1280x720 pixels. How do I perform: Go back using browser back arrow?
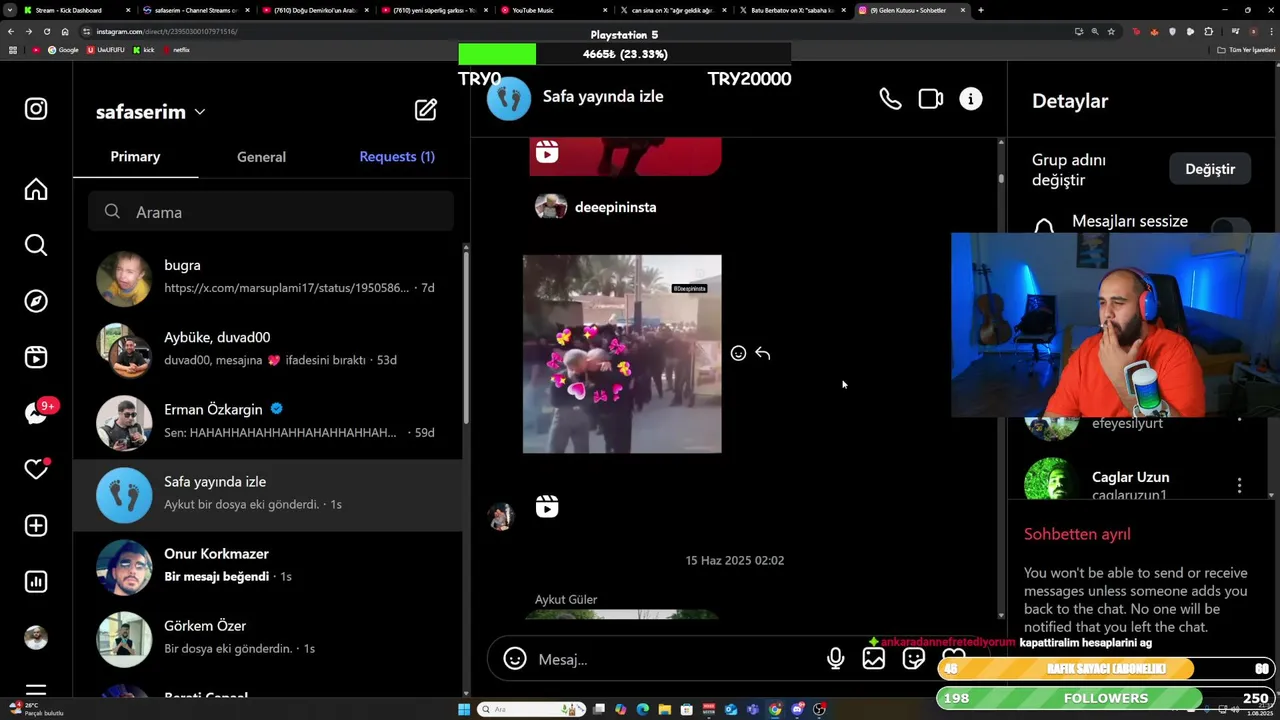pyautogui.click(x=11, y=31)
